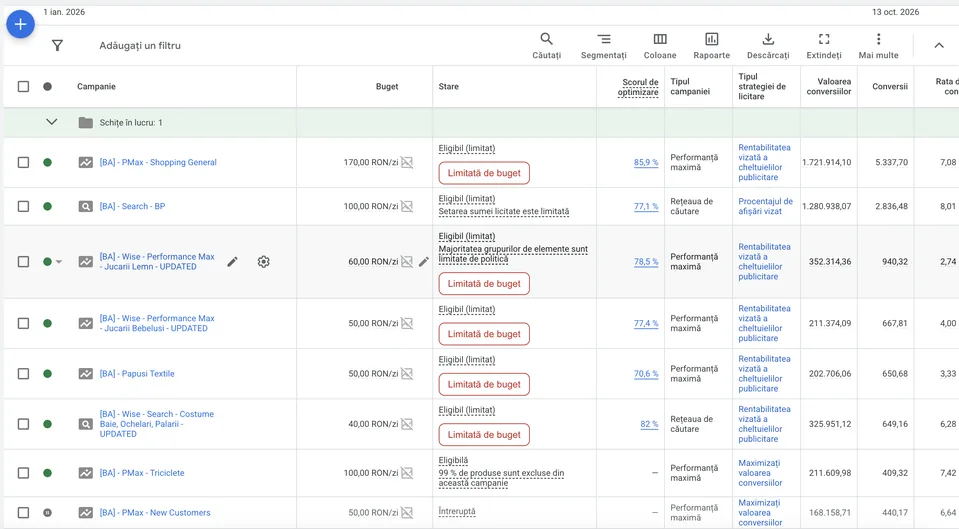Click Setarea sumei licitate este limitată status

(503, 212)
